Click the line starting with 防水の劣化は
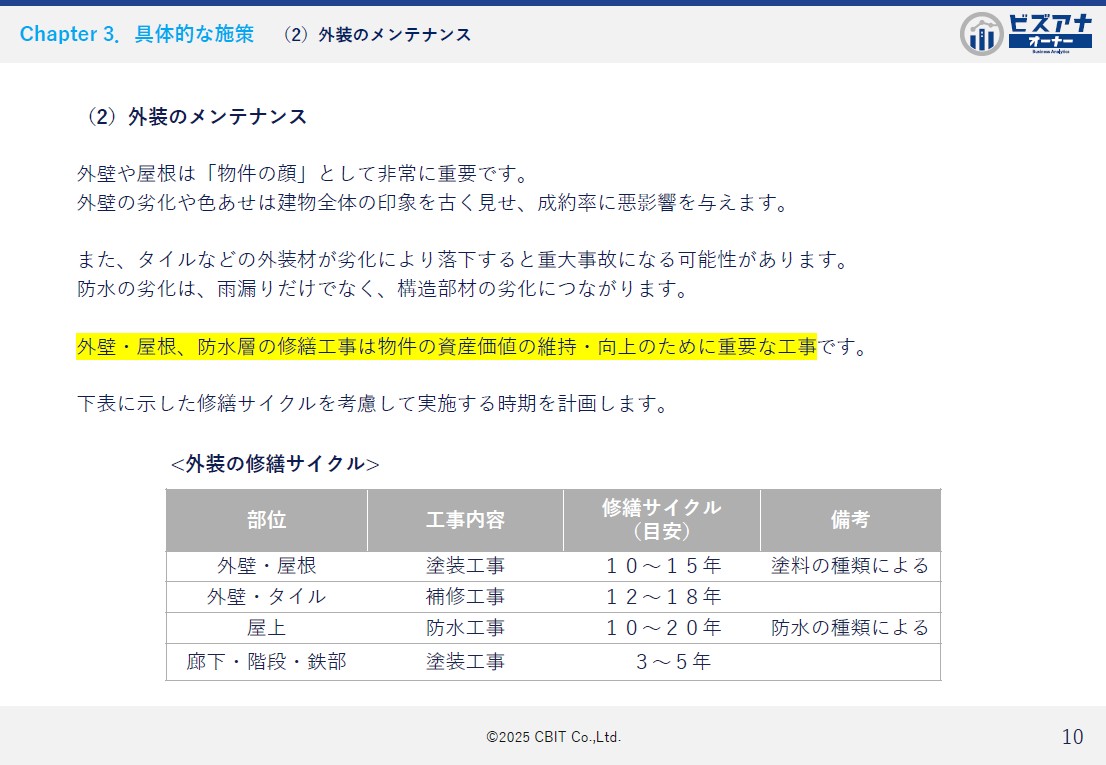 (x=382, y=289)
